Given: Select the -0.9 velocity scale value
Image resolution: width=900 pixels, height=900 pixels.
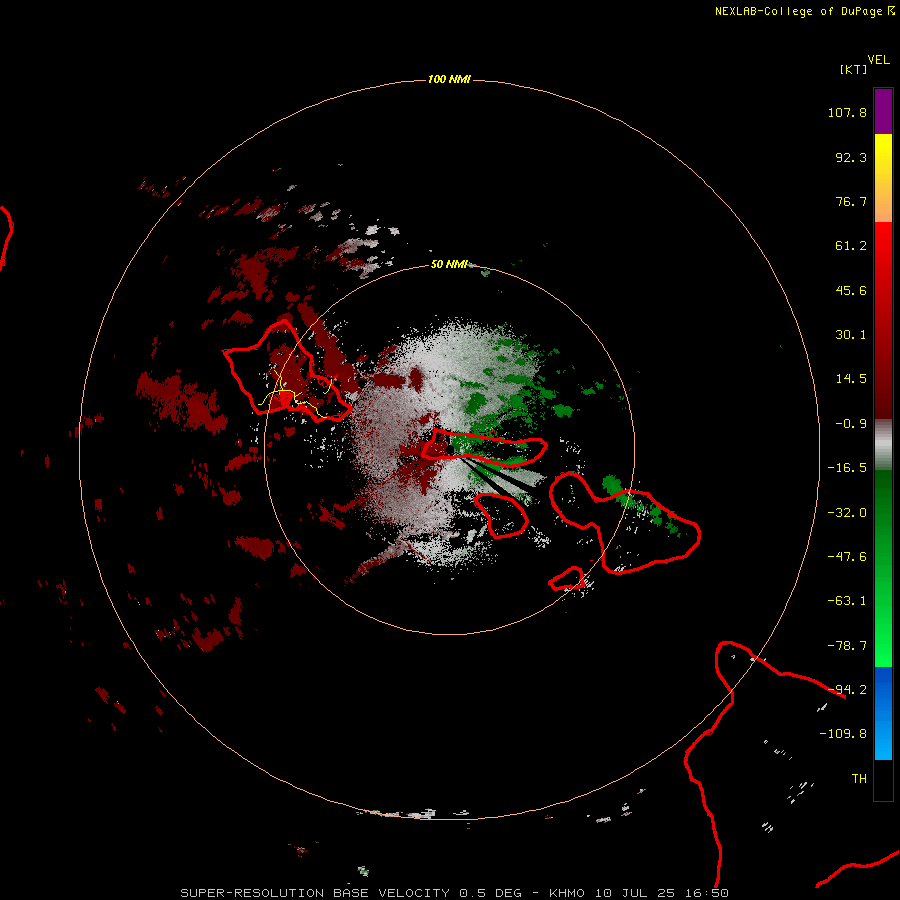Looking at the screenshot, I should (851, 424).
